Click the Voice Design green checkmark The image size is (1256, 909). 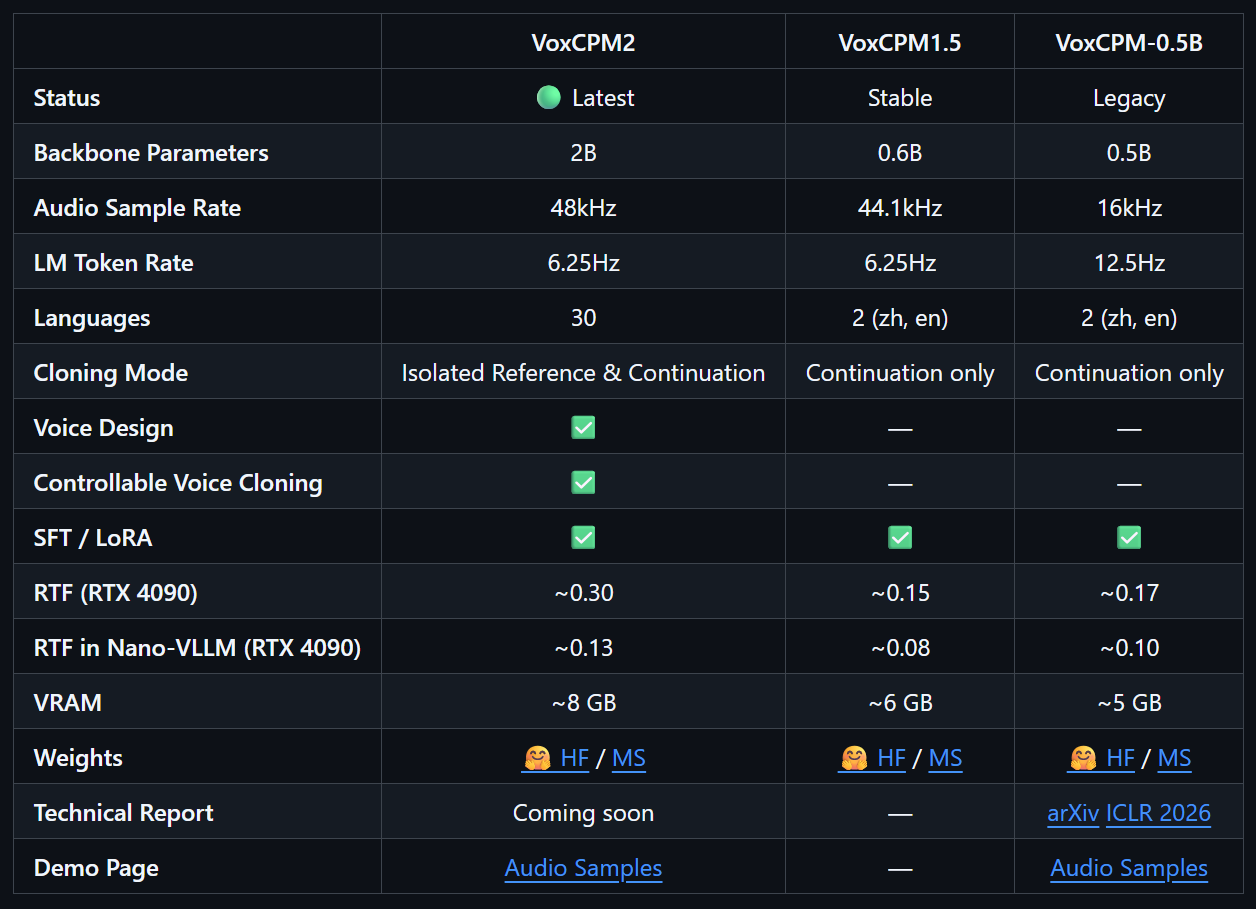pos(583,428)
